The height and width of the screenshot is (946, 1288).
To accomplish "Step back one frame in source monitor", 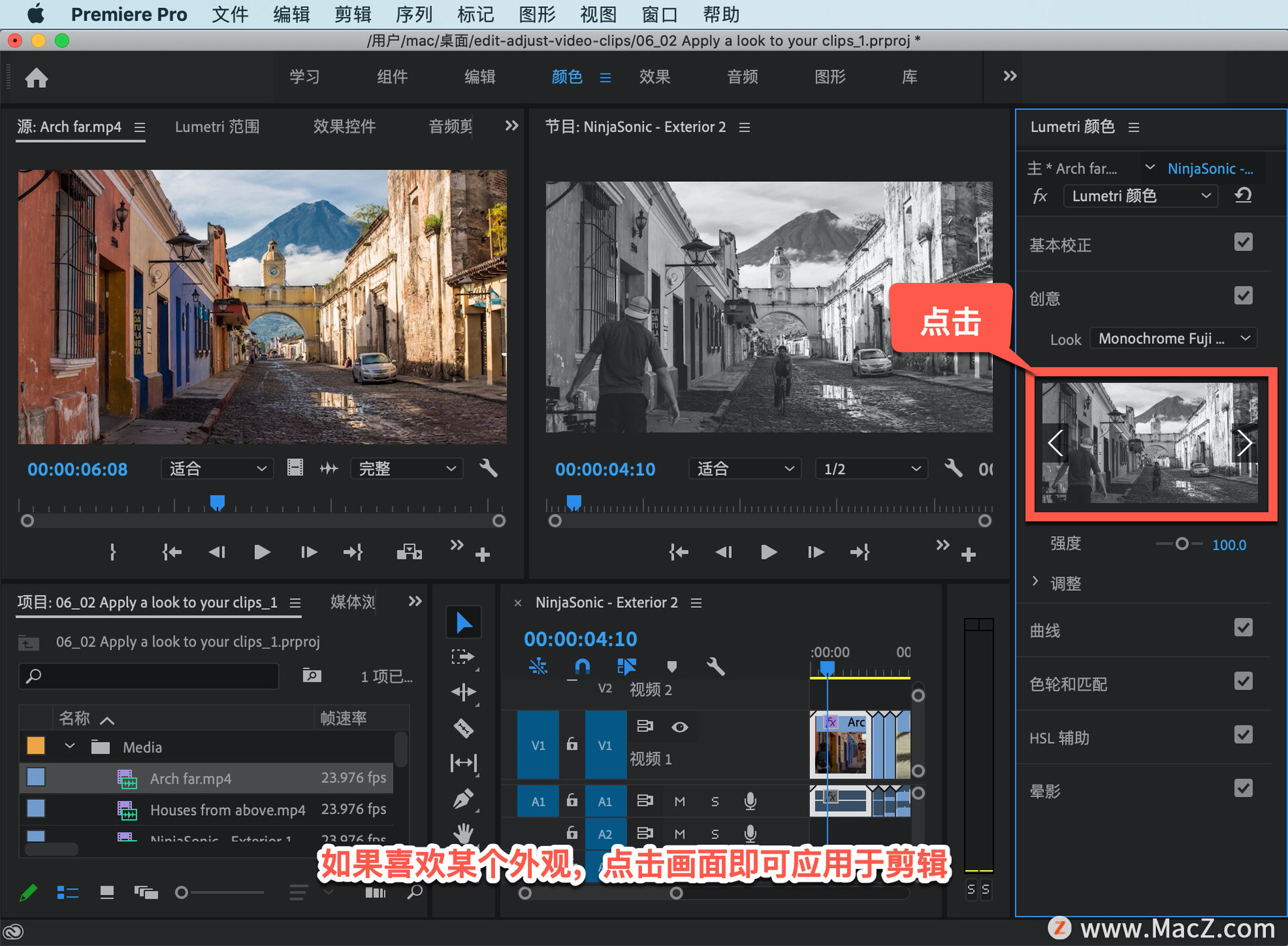I will point(217,552).
